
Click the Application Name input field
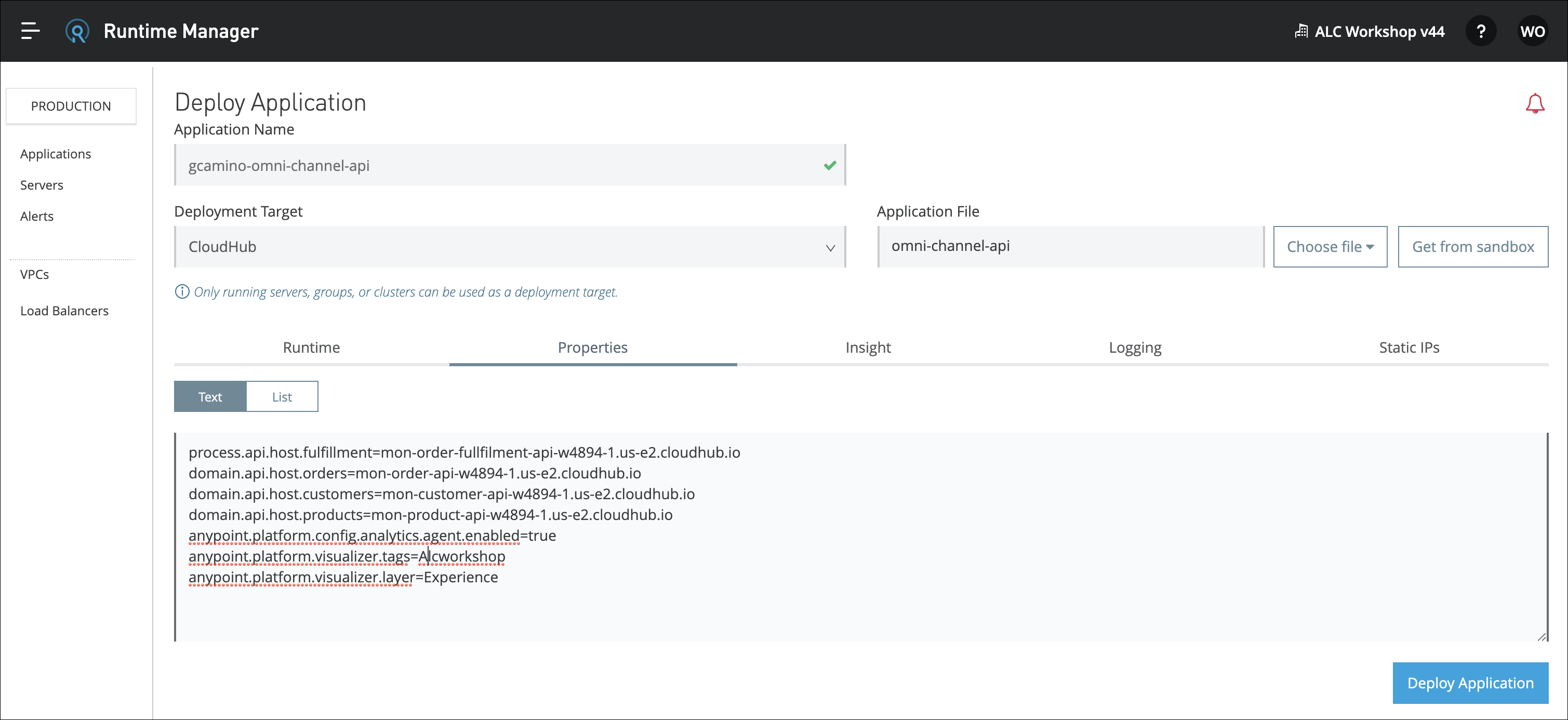click(510, 165)
